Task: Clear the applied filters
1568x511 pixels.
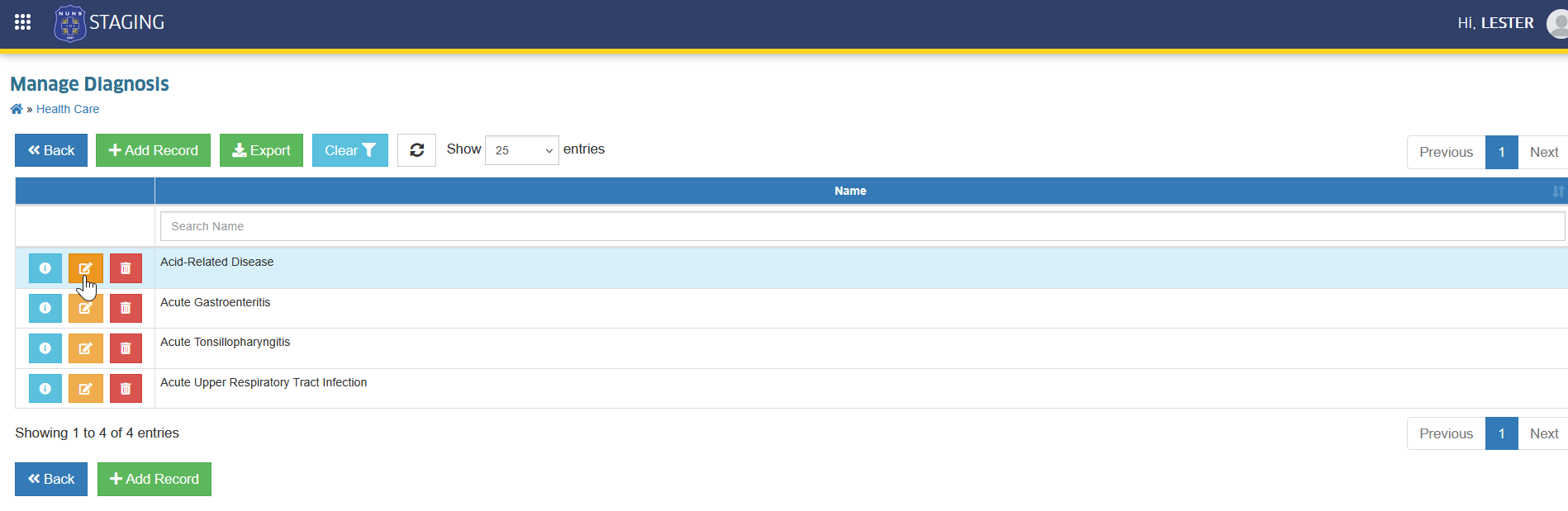Action: (x=350, y=150)
